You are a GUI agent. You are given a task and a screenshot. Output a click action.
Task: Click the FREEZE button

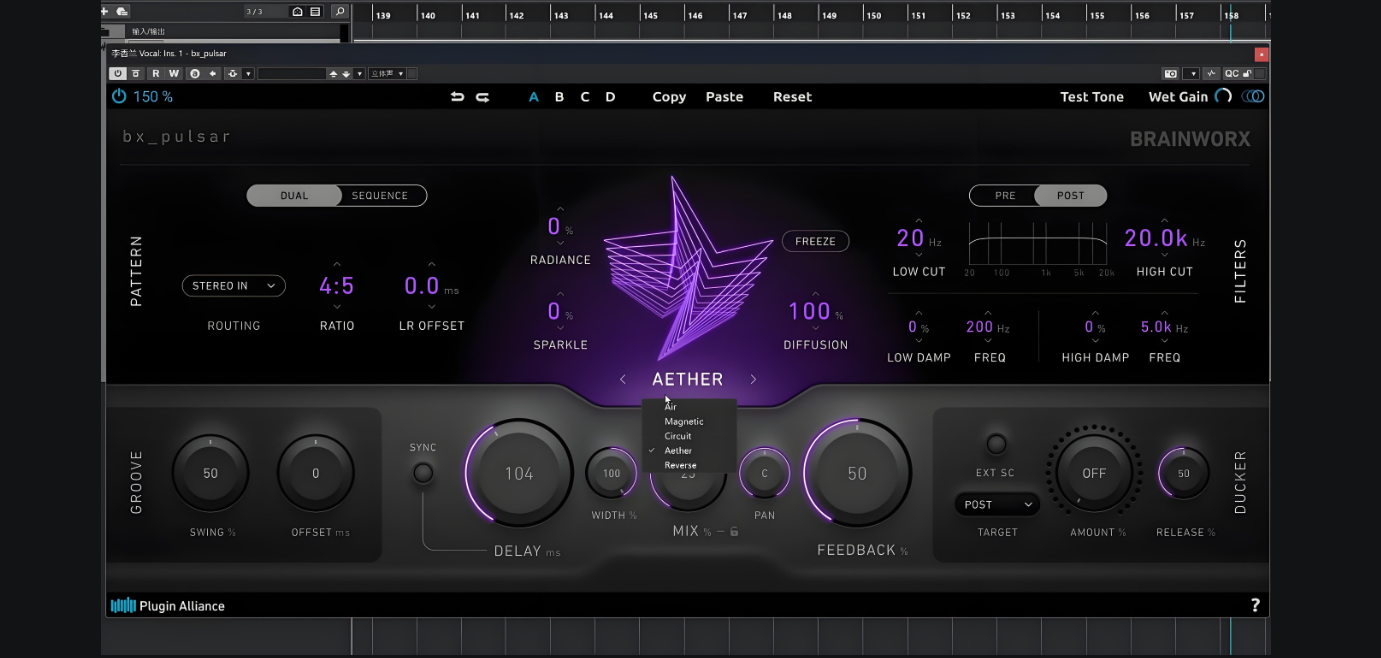pyautogui.click(x=816, y=241)
